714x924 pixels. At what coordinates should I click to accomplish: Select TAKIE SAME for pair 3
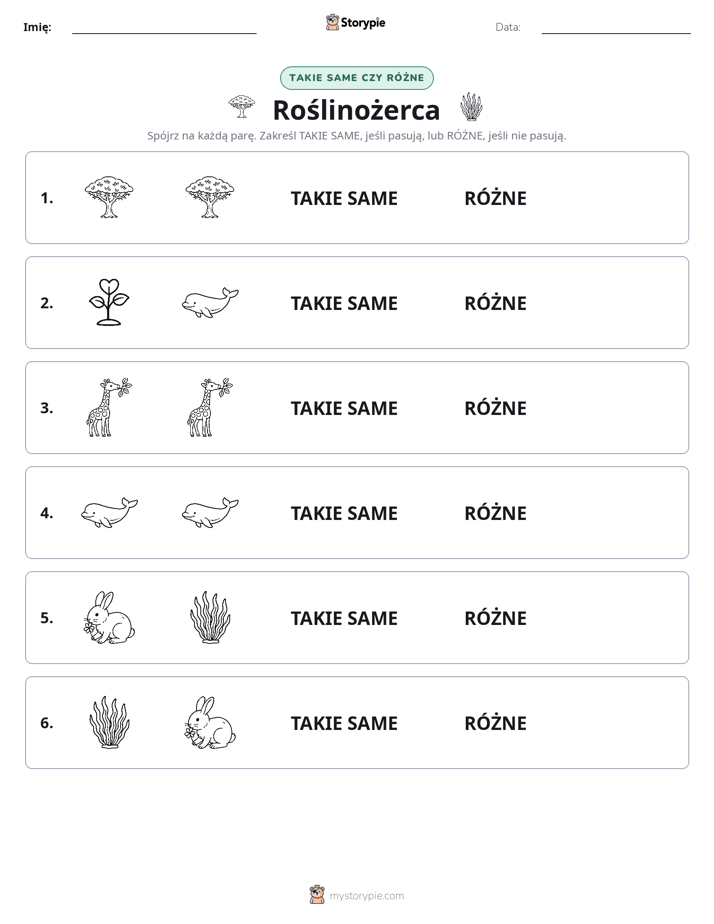[x=344, y=408]
